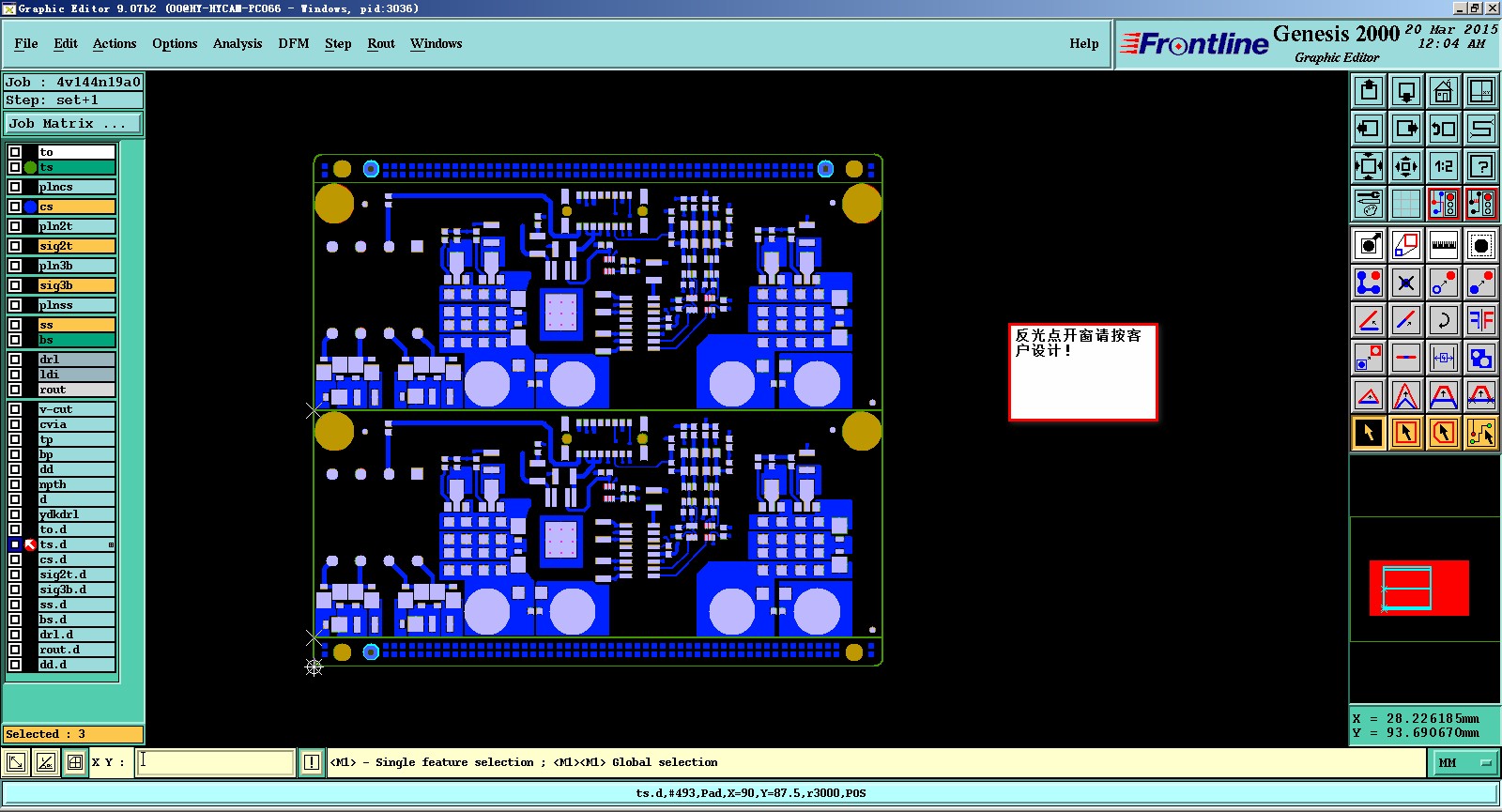Toggle the grid display icon
1502x812 pixels.
1406,204
